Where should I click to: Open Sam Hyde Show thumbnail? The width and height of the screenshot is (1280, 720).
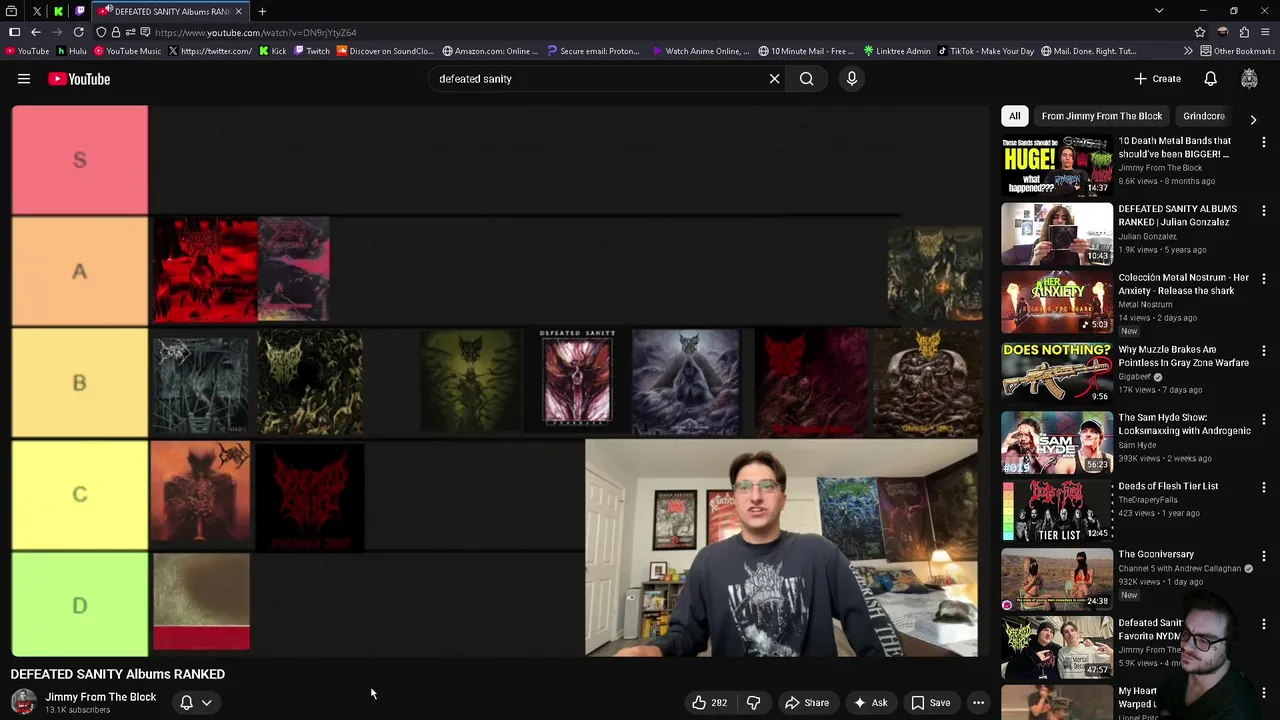coord(1057,442)
